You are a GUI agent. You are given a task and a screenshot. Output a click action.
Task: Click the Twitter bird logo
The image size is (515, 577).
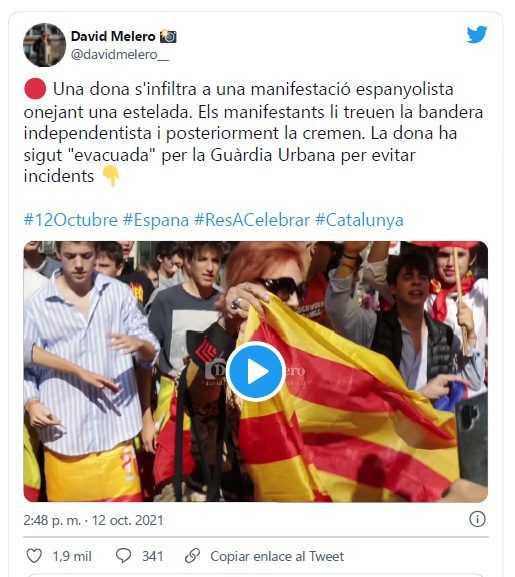(477, 35)
